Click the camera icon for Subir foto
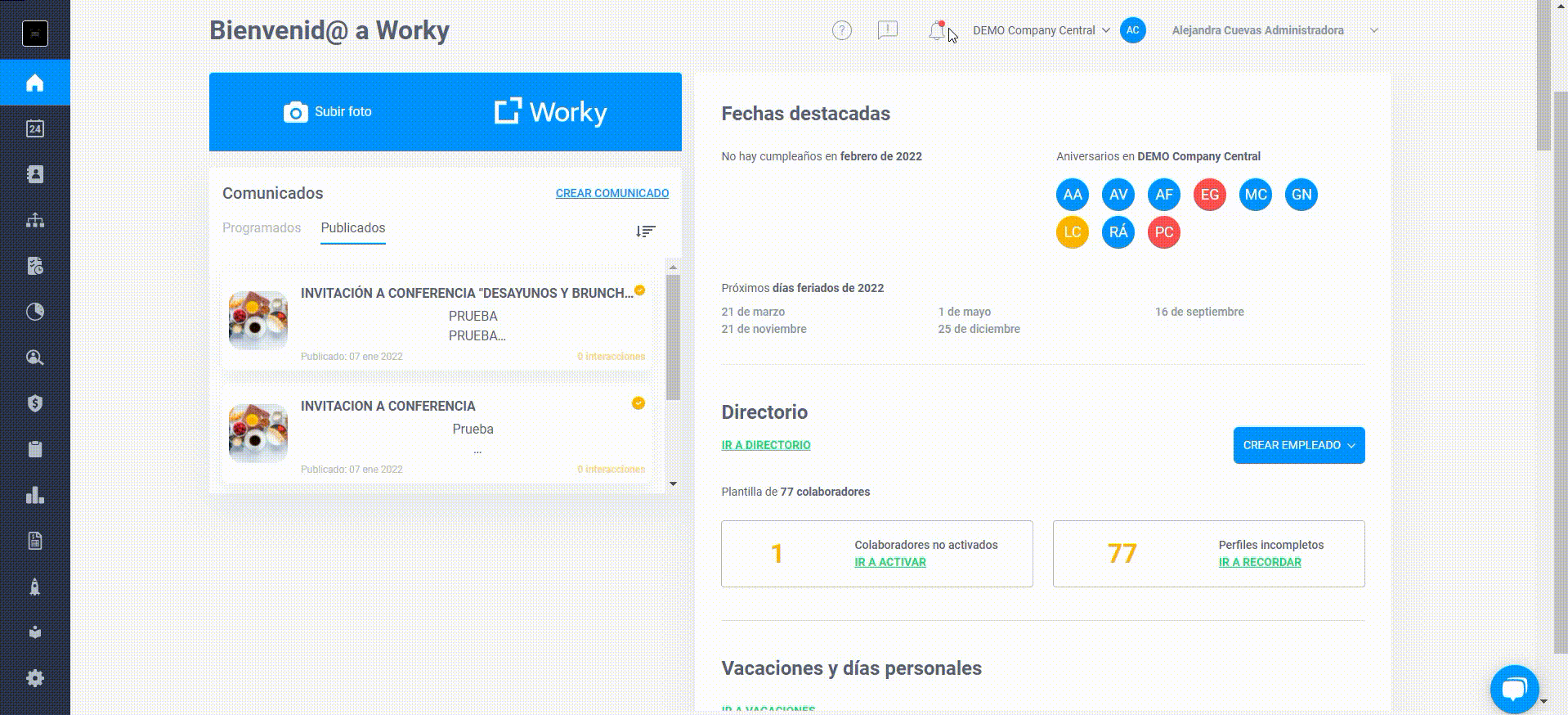This screenshot has height=715, width=1568. [295, 112]
